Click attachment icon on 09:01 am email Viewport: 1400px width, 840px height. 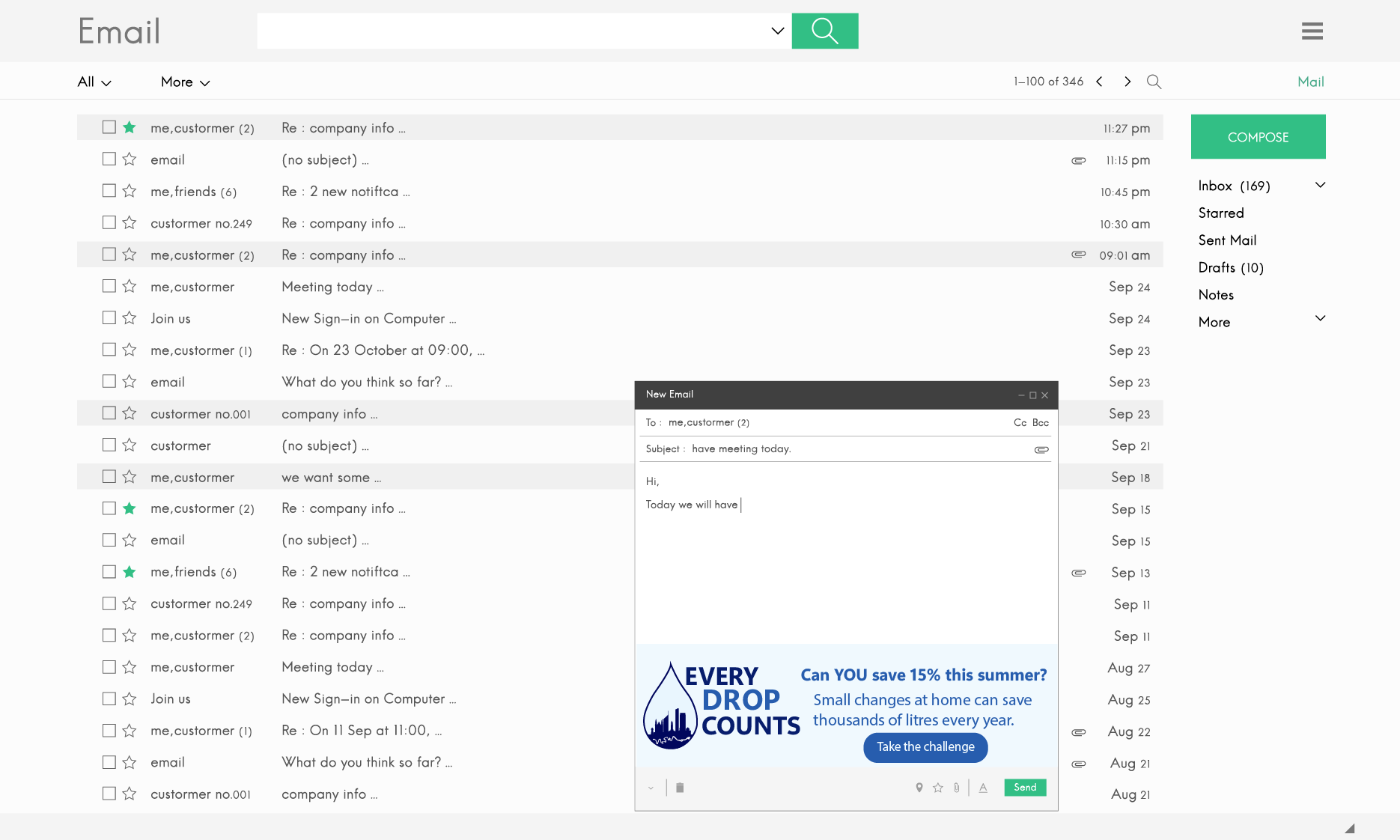click(1079, 255)
